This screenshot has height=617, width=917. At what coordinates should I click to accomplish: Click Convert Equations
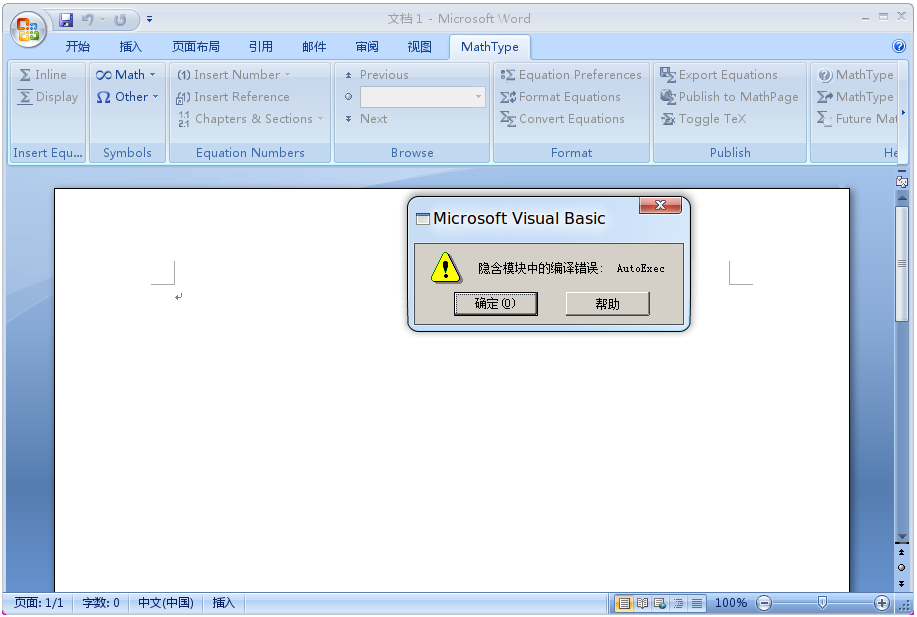click(x=562, y=119)
